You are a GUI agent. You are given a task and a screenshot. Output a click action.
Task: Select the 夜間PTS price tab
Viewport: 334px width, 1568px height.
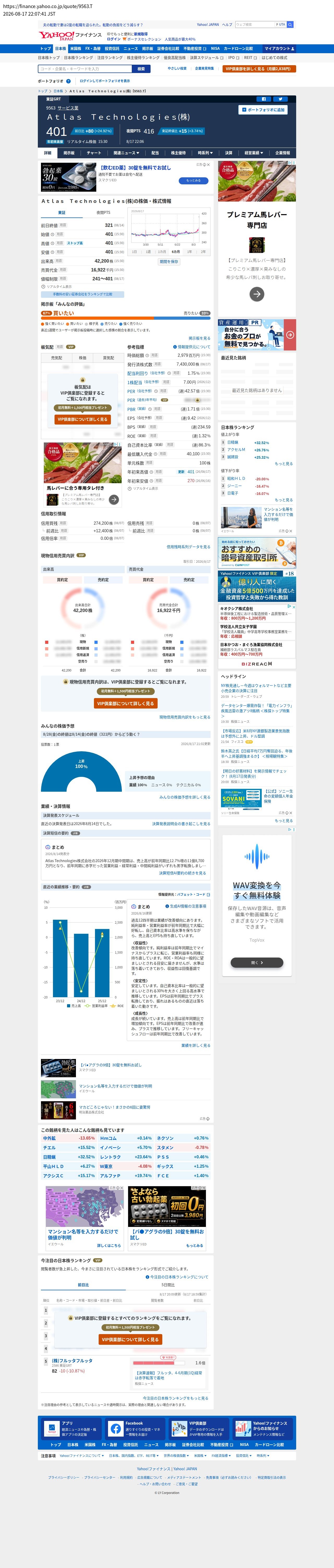click(104, 213)
